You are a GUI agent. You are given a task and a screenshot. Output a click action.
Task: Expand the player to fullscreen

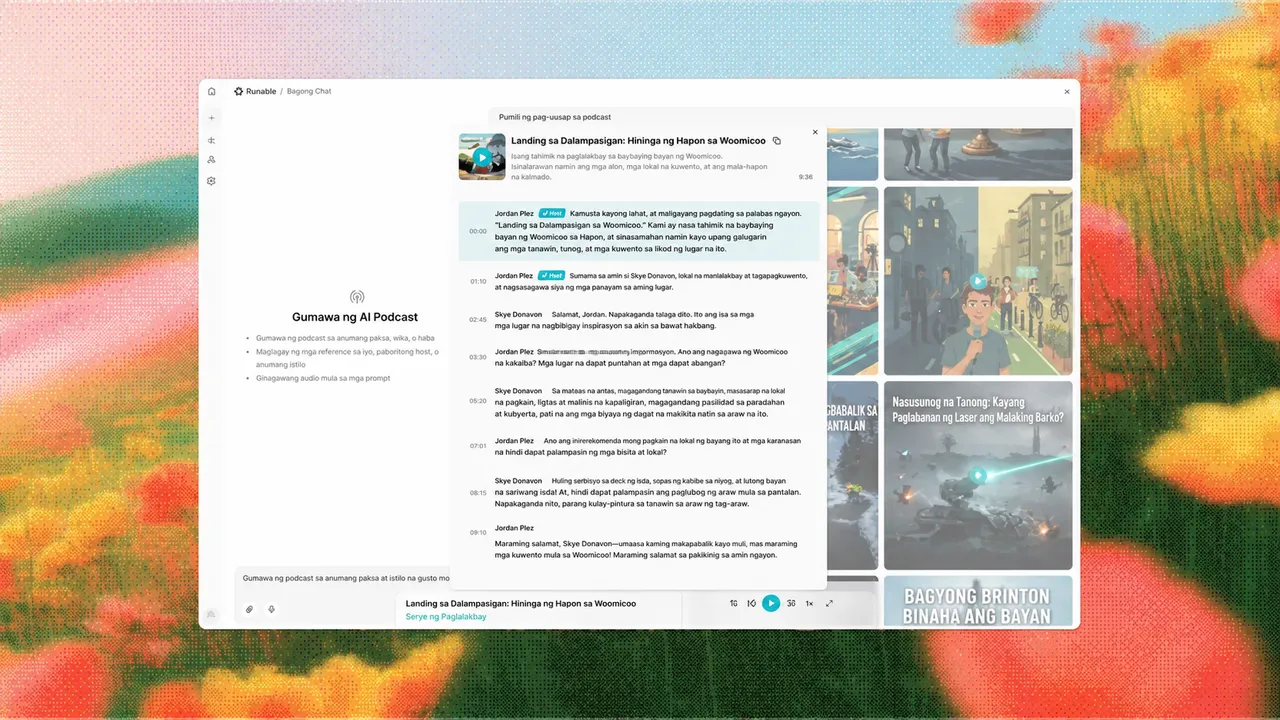pyautogui.click(x=829, y=603)
